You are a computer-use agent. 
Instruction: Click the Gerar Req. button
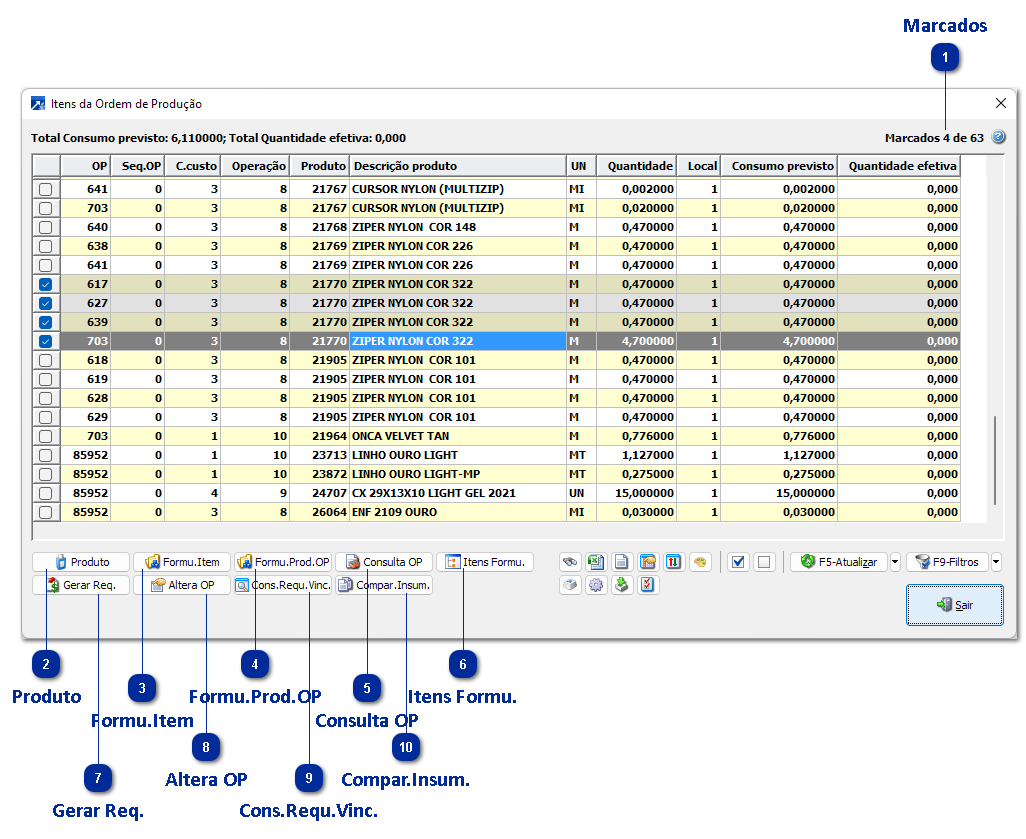pos(82,586)
